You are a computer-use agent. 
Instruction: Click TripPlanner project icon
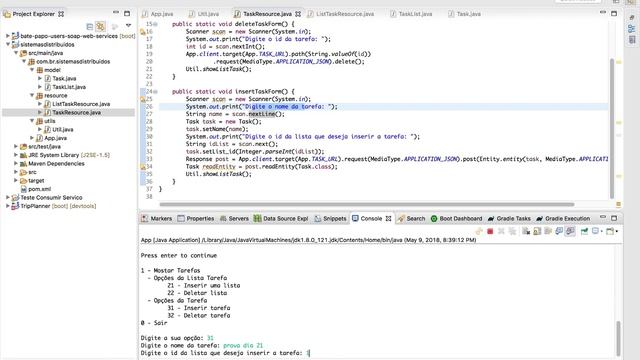click(15, 206)
